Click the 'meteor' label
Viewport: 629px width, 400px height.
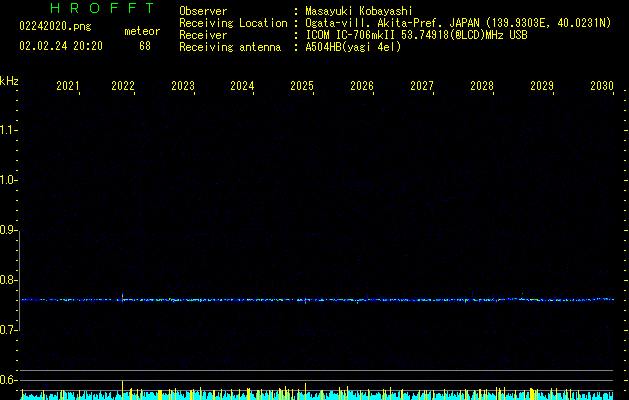142,31
